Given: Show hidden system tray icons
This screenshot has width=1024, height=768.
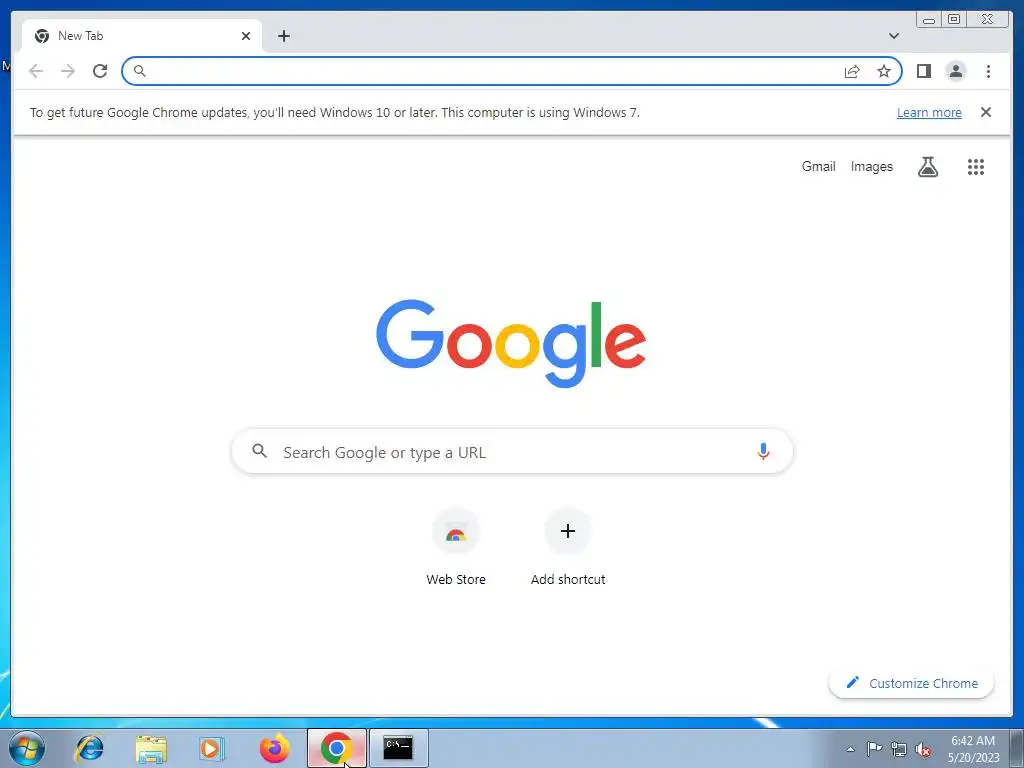Looking at the screenshot, I should [850, 749].
